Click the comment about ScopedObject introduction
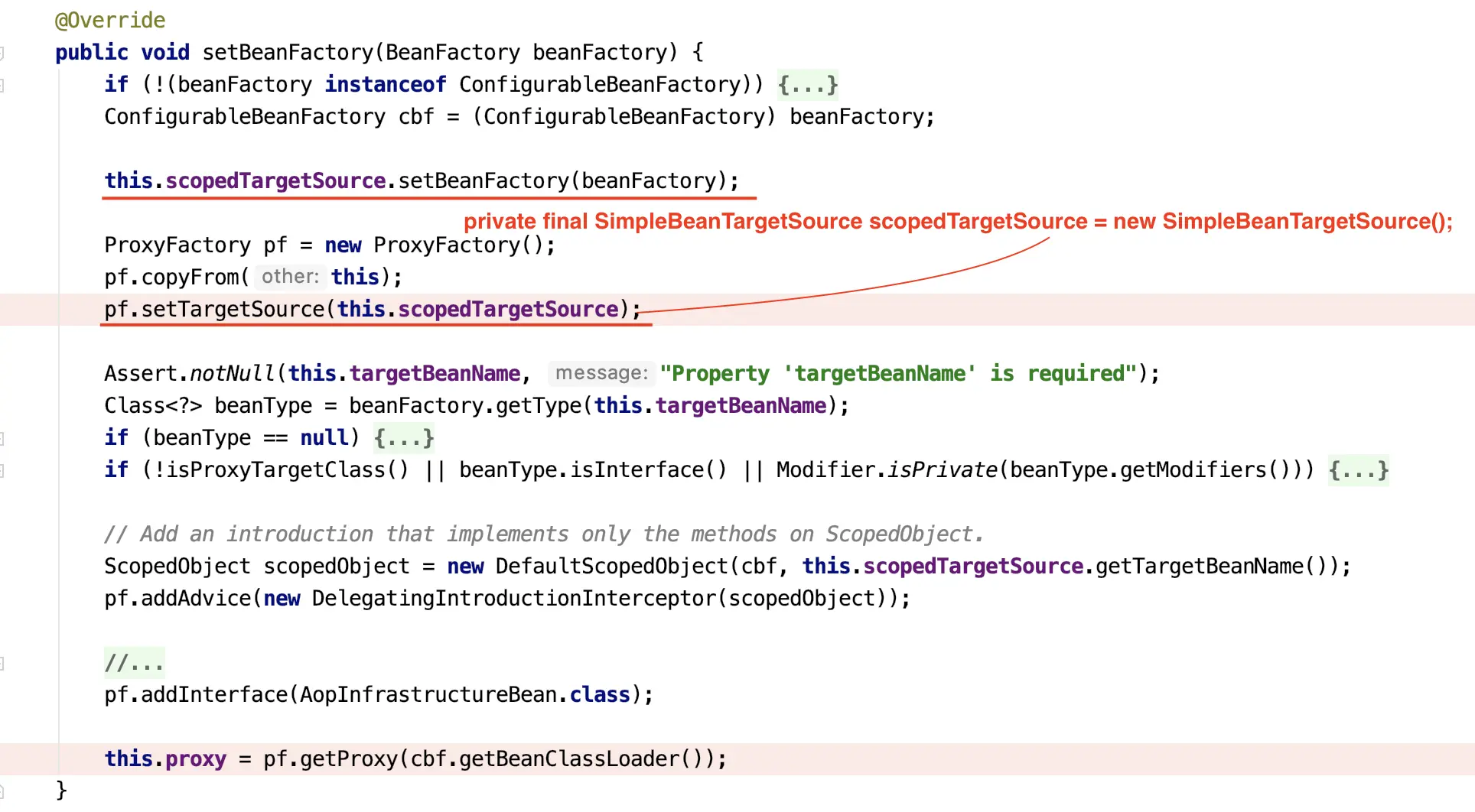 [x=543, y=534]
